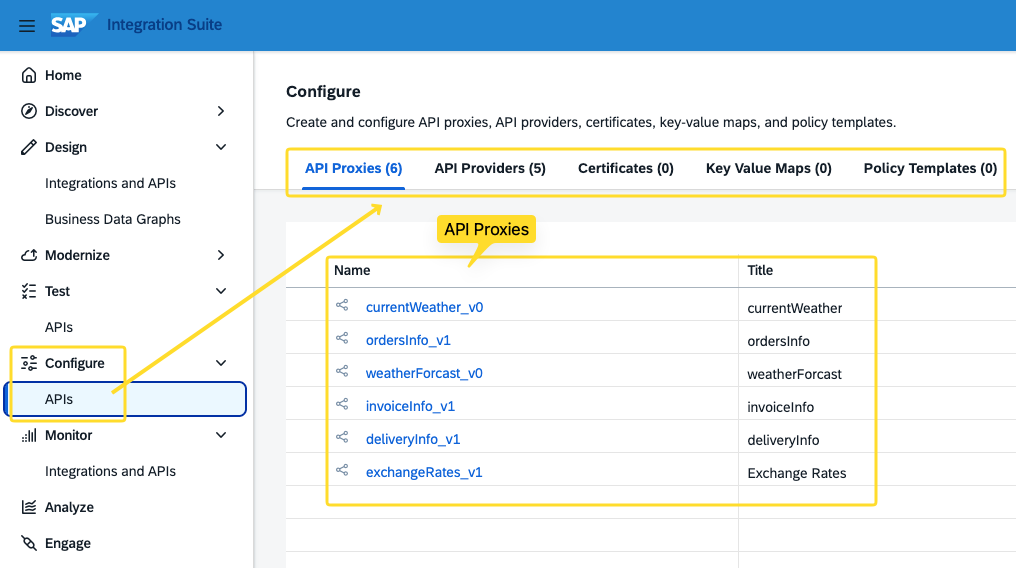Open the hamburger navigation menu

tap(27, 26)
